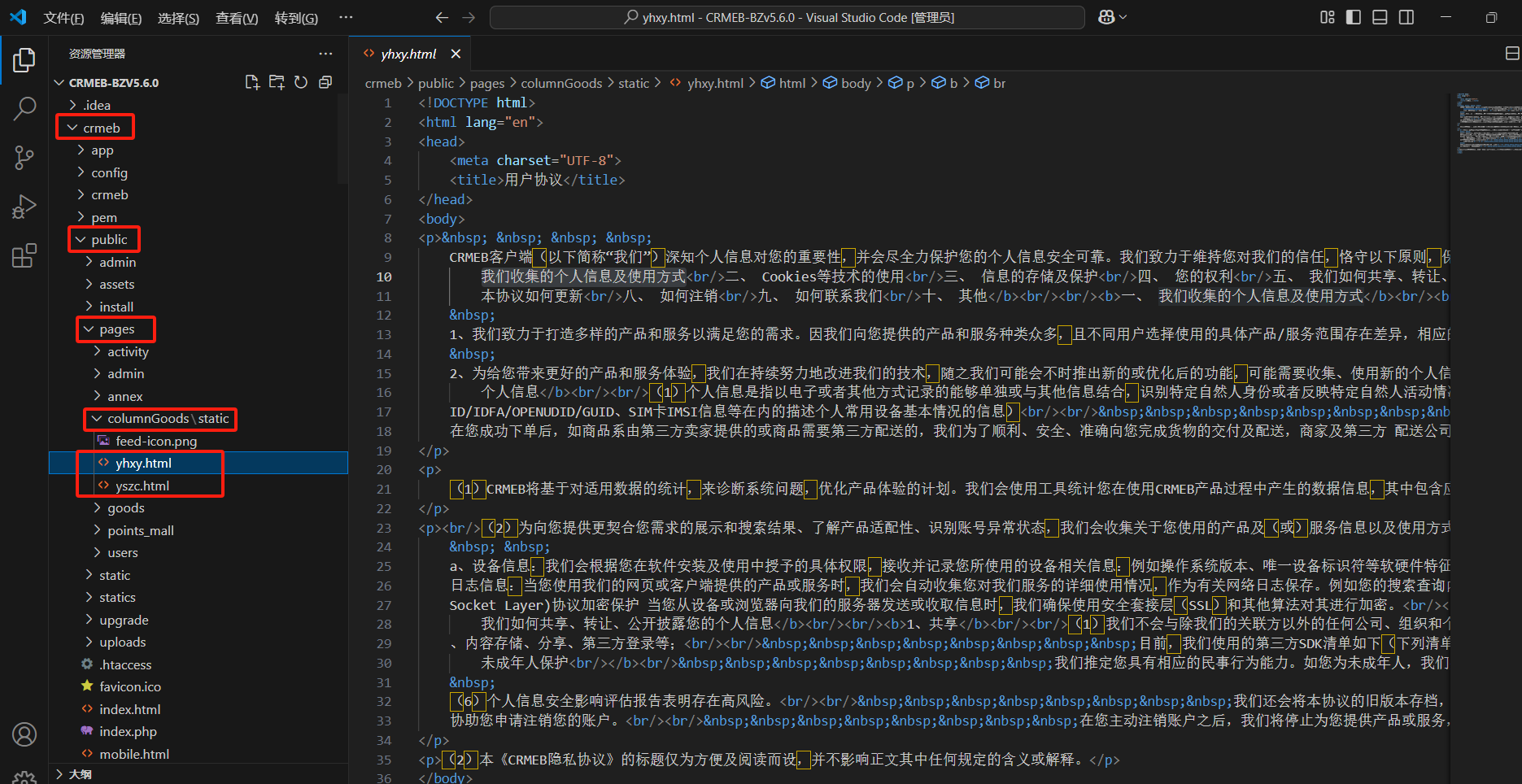Click the VS Code logo icon
Image resolution: width=1522 pixels, height=784 pixels.
point(18,17)
